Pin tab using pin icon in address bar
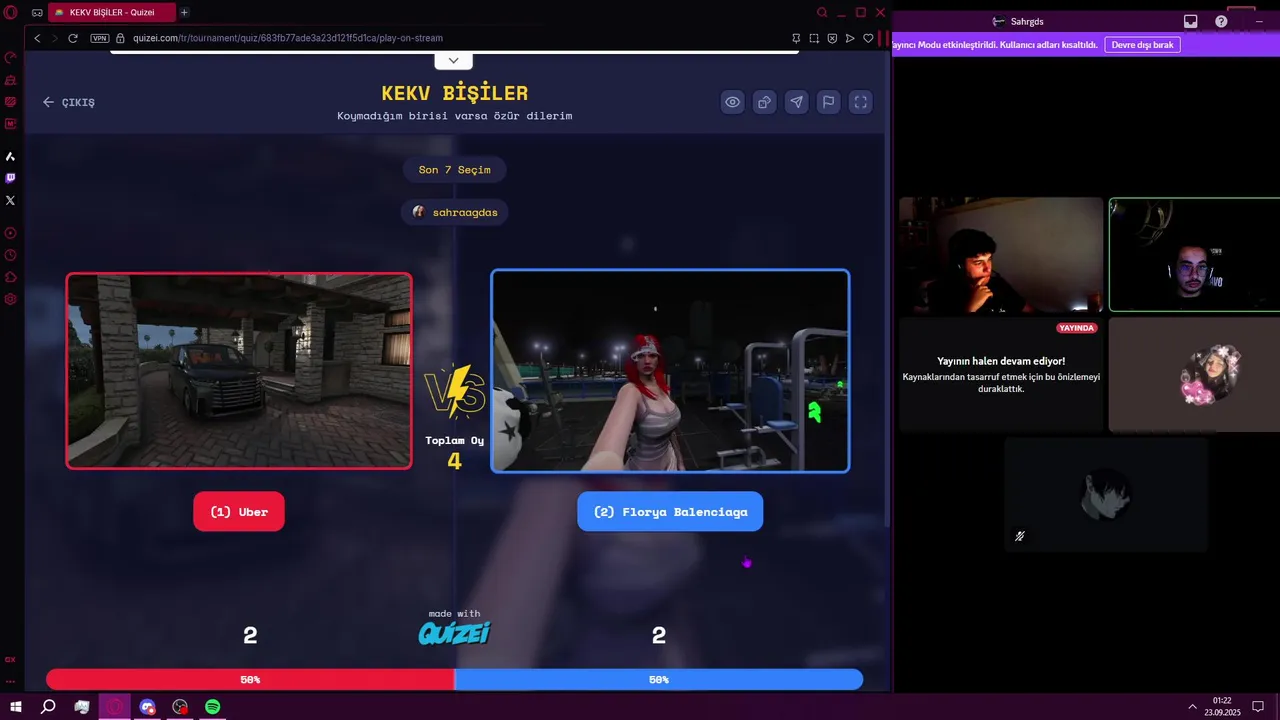This screenshot has width=1280, height=720. [796, 38]
